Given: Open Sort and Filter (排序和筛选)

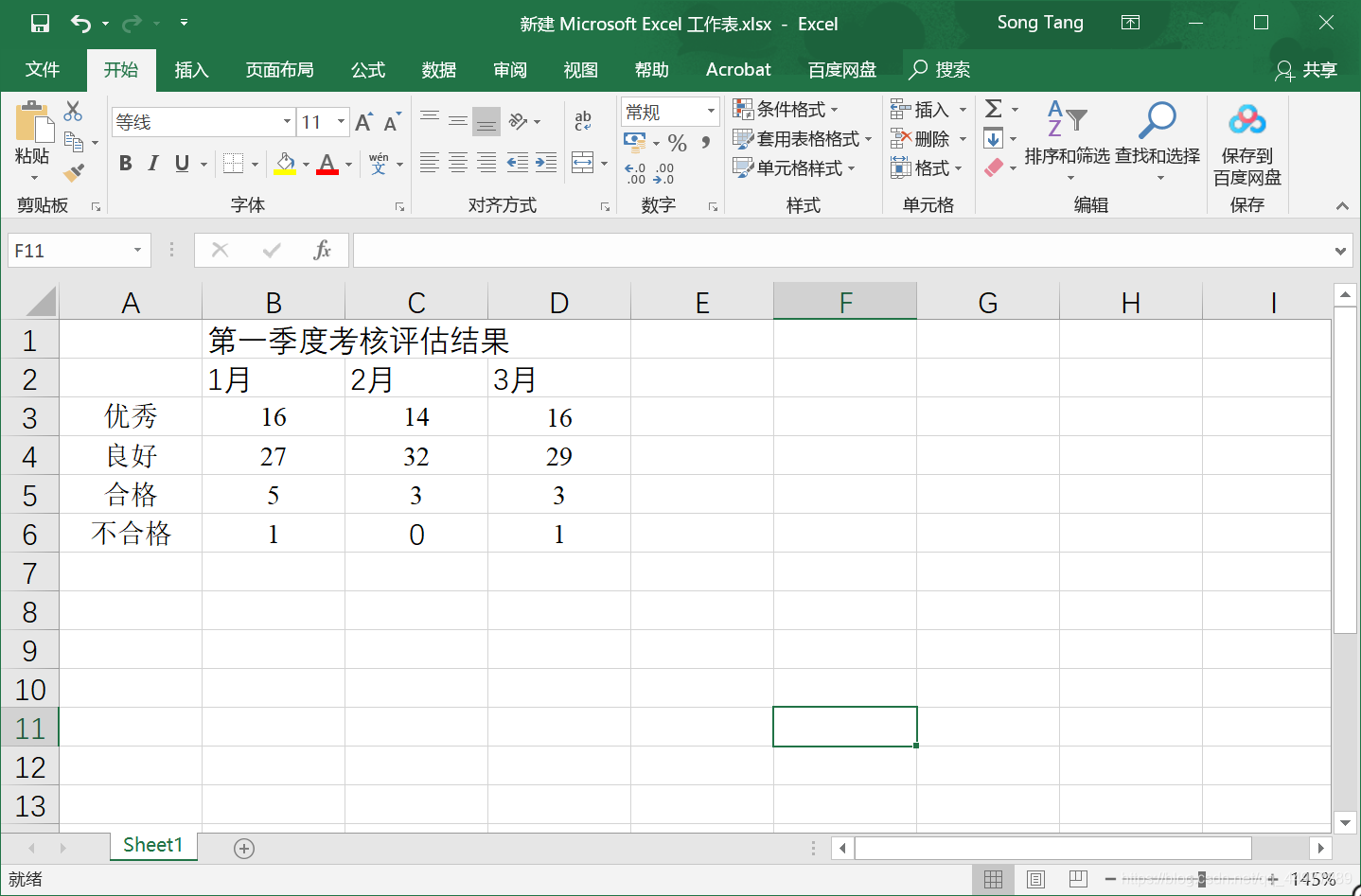Looking at the screenshot, I should (x=1068, y=140).
